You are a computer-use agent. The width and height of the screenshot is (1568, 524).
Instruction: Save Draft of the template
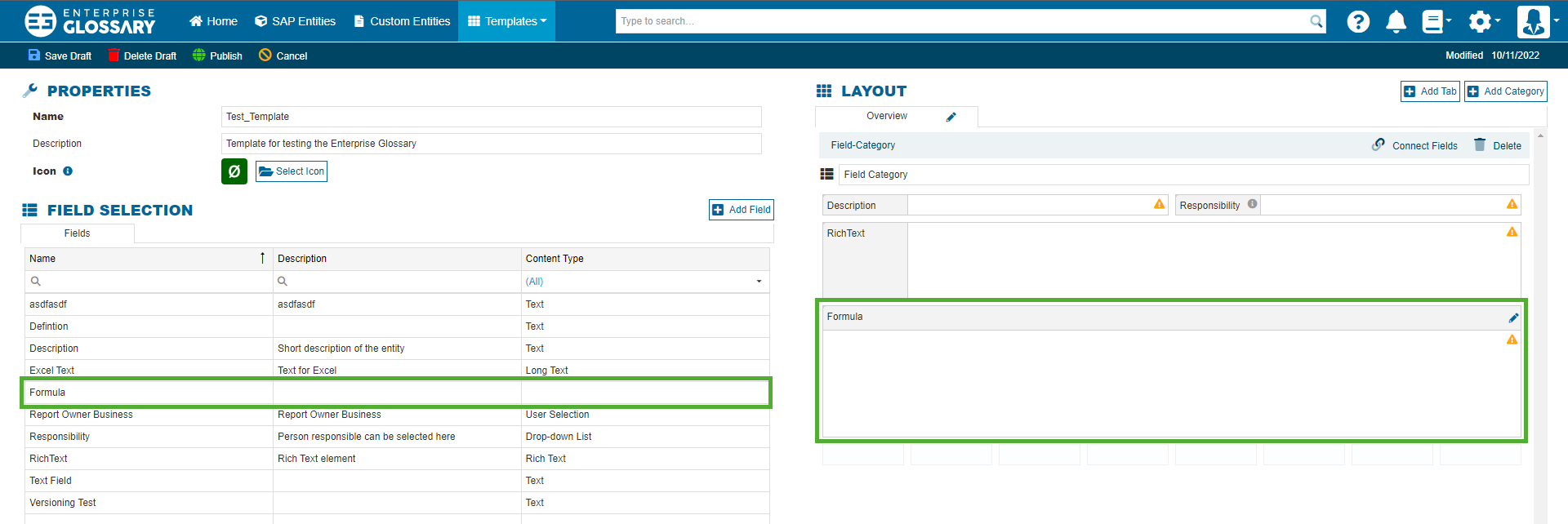tap(60, 56)
